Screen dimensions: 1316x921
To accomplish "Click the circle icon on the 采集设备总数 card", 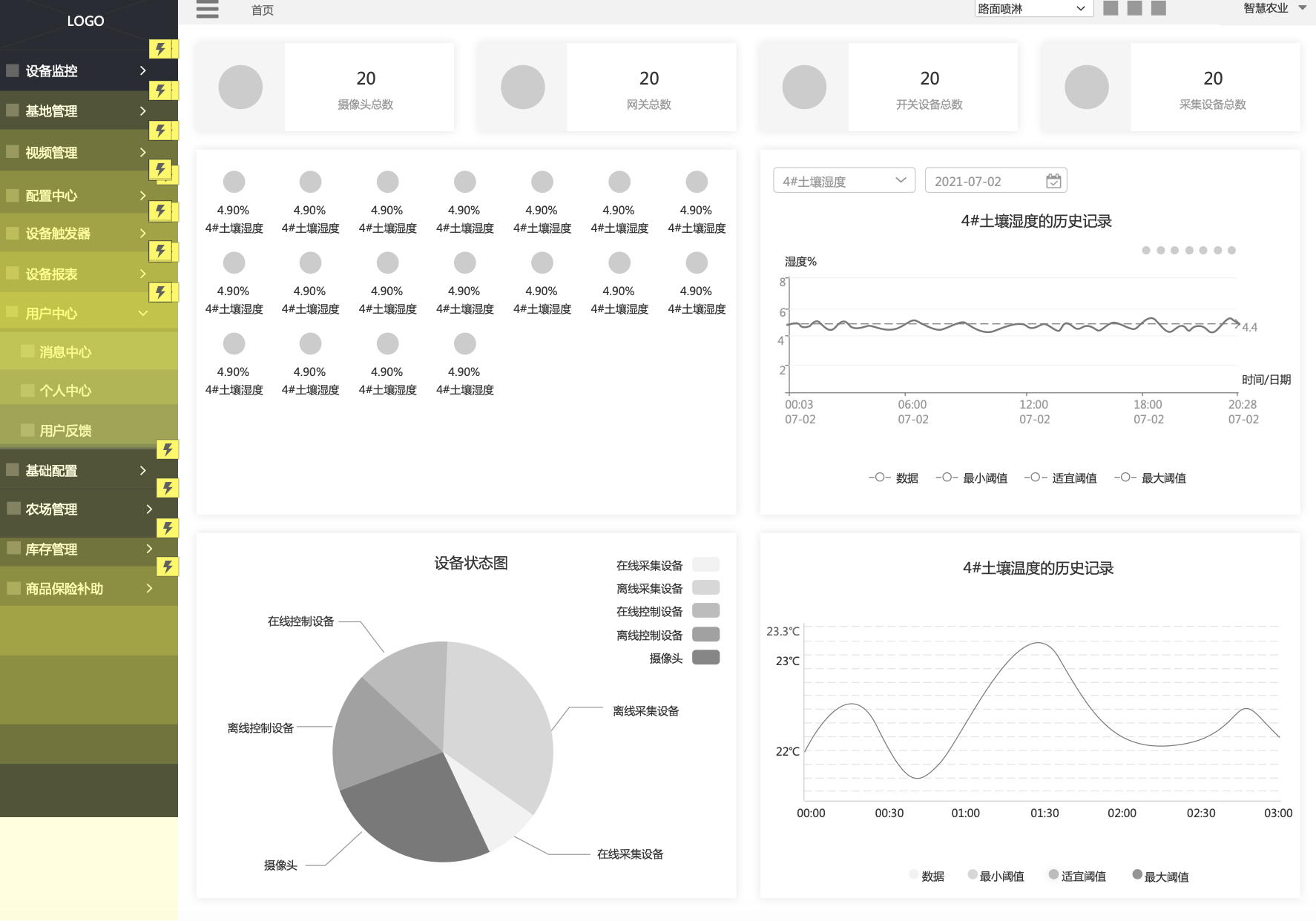I will pos(1087,87).
